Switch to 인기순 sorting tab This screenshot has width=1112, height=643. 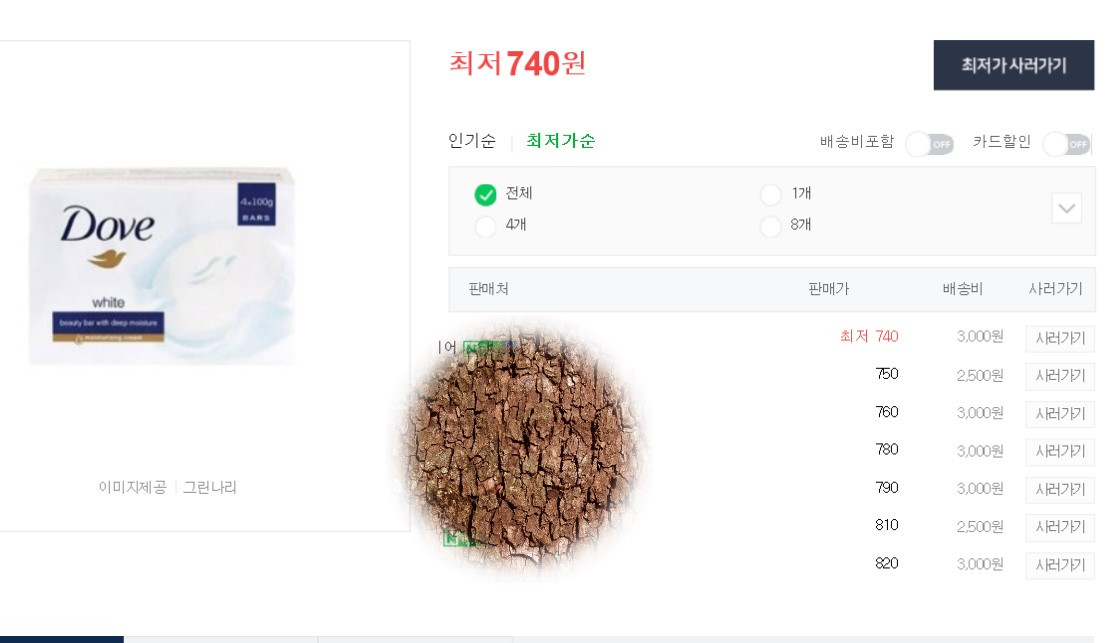pos(472,141)
